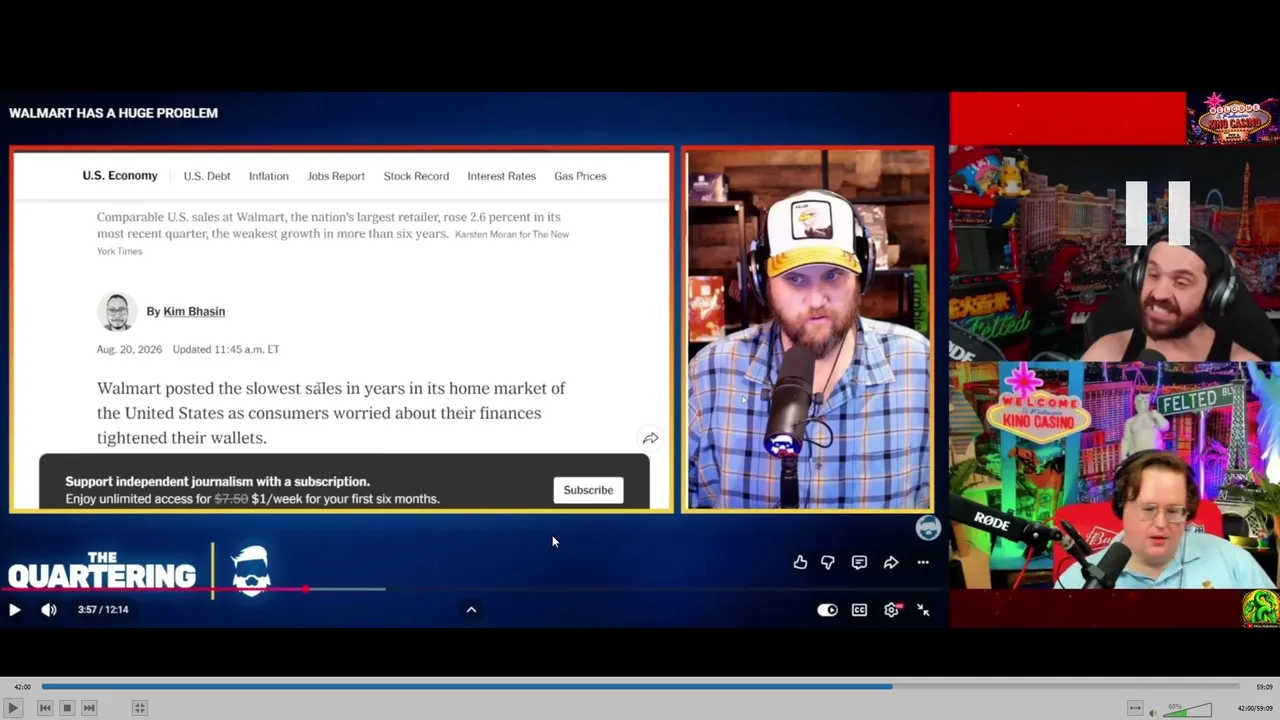Click the '$1/week for your first six months' offer
This screenshot has width=1280, height=720.
click(x=345, y=498)
